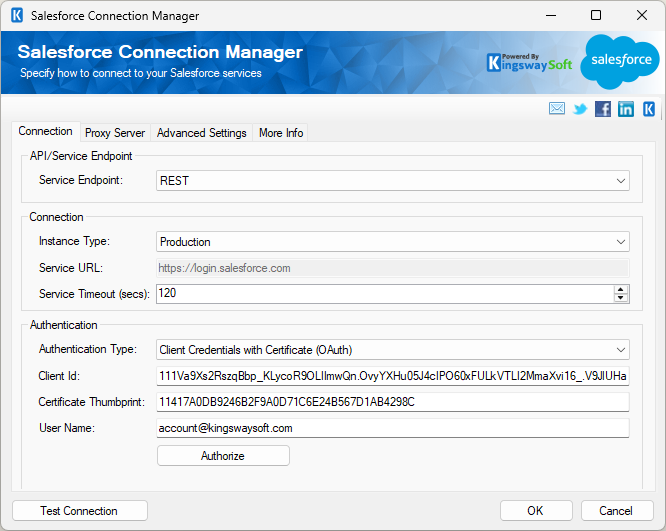Expand the Service Endpoint dropdown
Screen dimensions: 666x531
point(621,181)
